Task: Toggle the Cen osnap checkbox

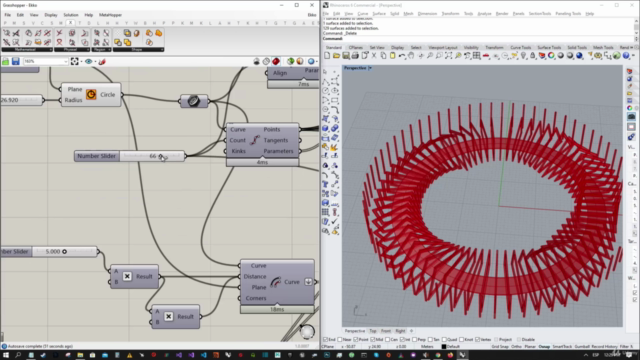Action: coord(388,339)
